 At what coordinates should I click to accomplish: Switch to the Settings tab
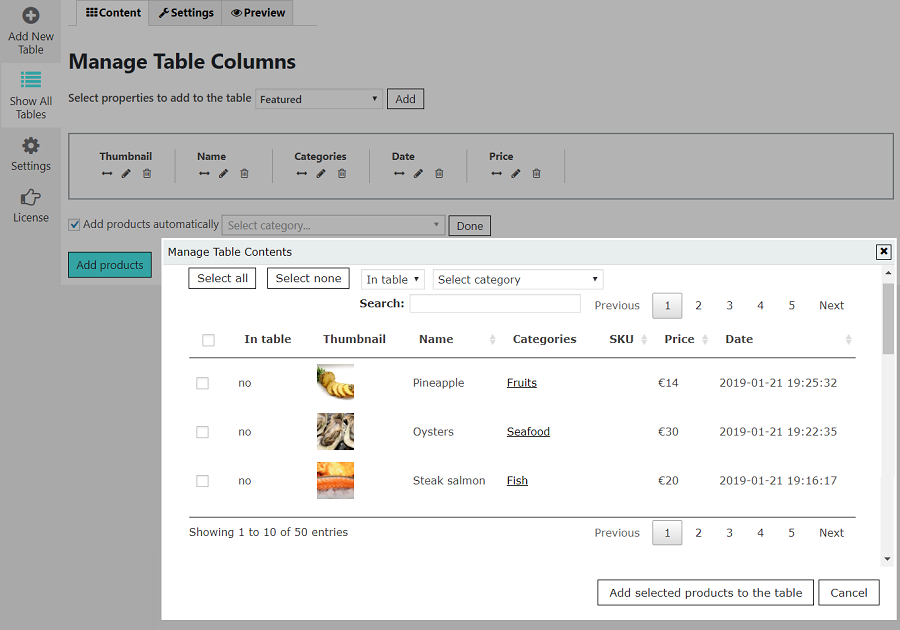pos(186,13)
